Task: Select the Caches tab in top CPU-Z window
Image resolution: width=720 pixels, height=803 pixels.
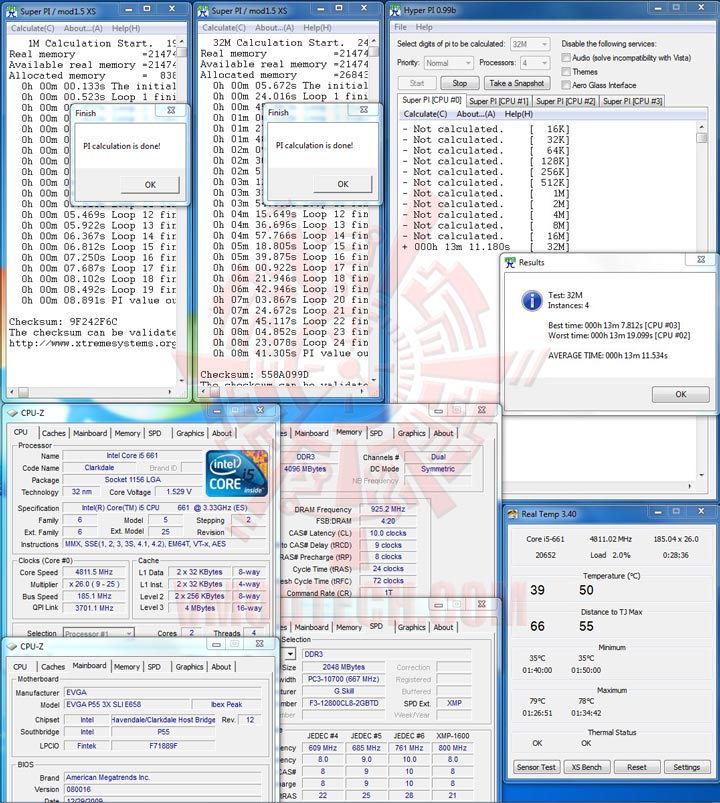Action: [54, 433]
